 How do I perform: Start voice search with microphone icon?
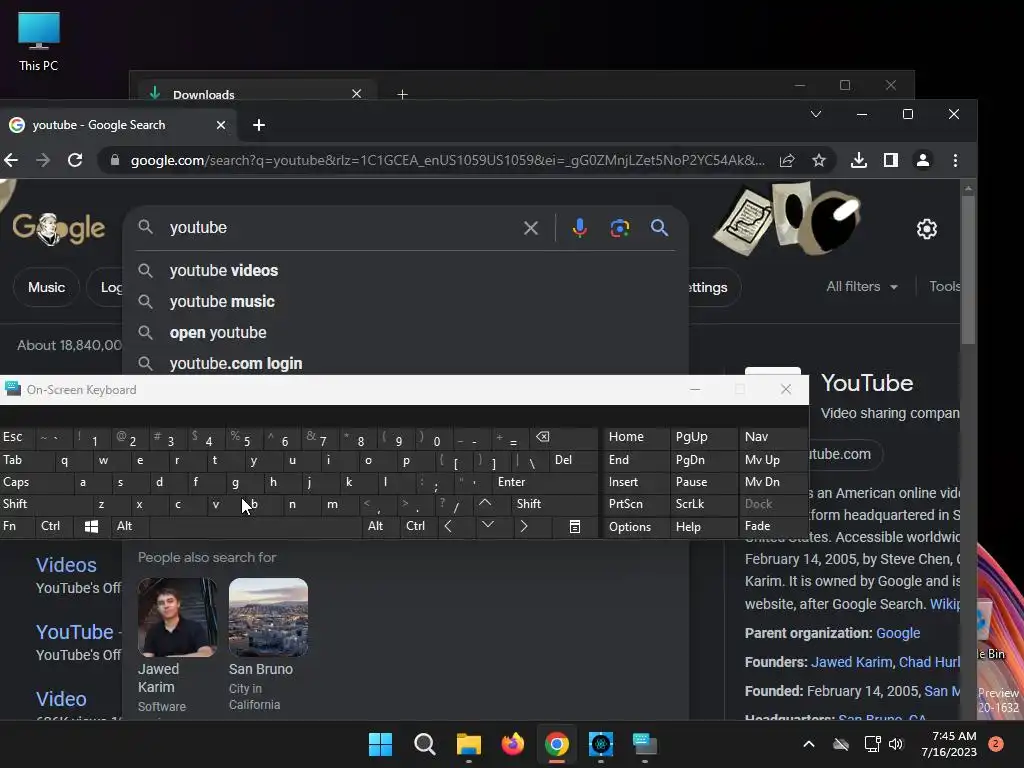coord(579,227)
